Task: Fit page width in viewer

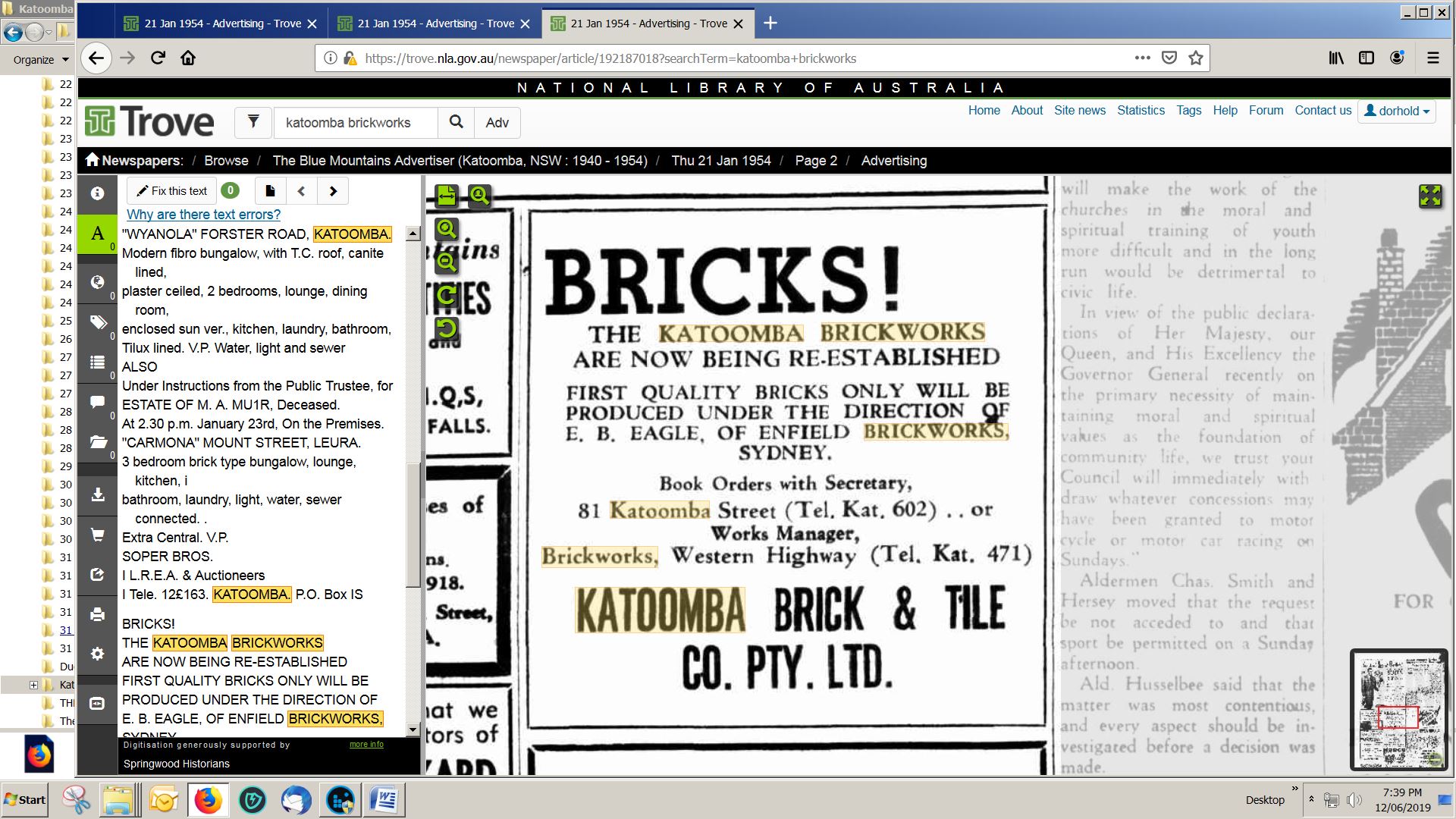Action: 447,196
